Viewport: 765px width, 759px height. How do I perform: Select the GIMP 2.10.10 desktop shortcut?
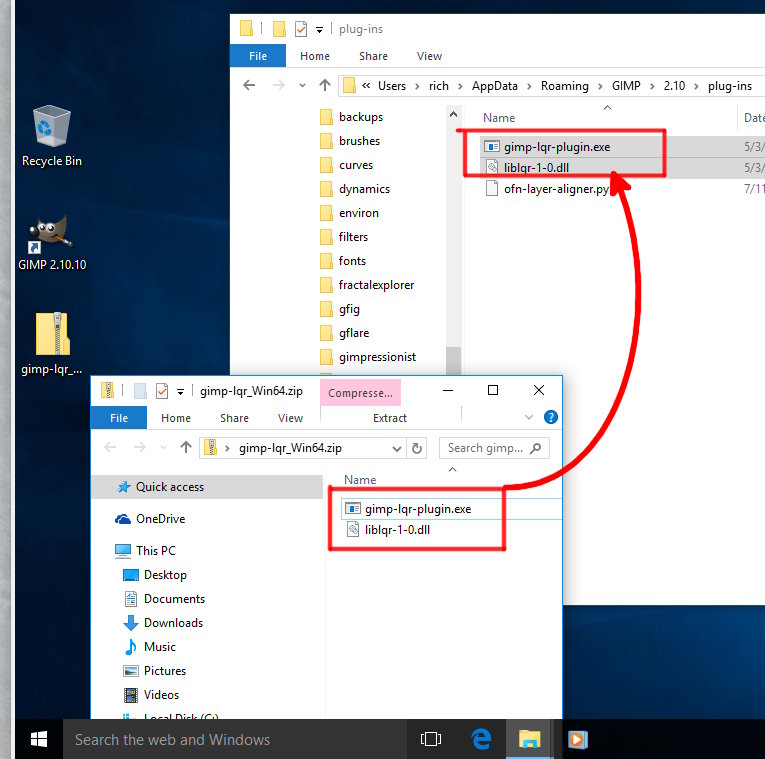pyautogui.click(x=51, y=243)
